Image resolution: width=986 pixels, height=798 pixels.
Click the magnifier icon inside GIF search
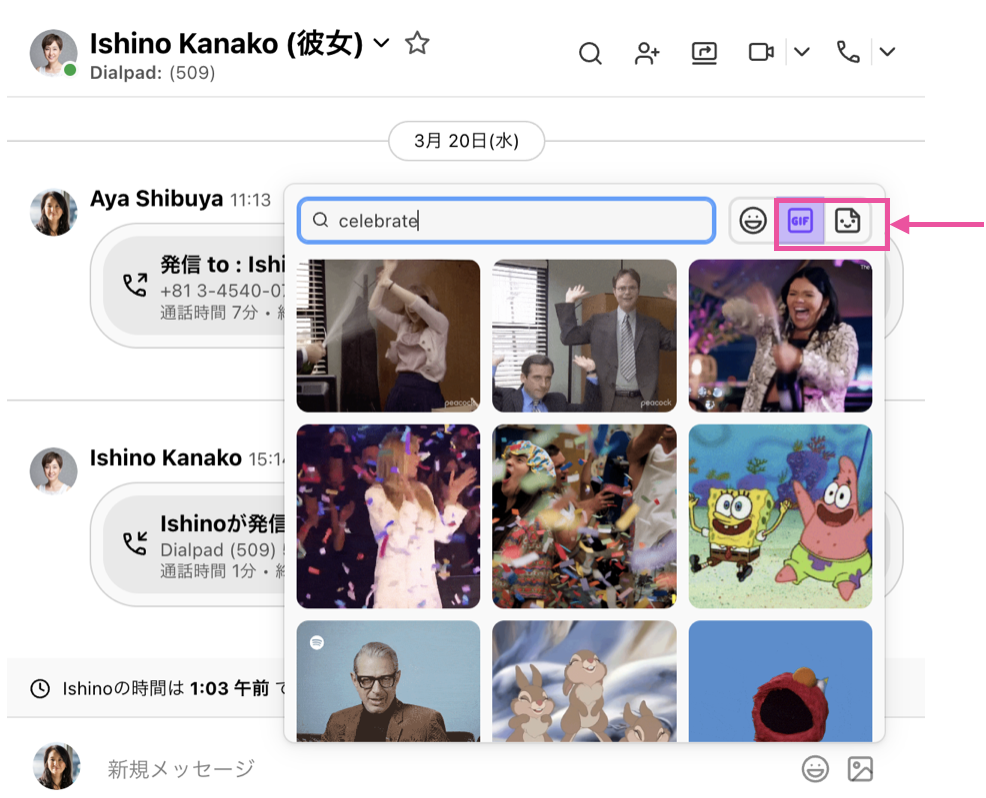(x=321, y=220)
